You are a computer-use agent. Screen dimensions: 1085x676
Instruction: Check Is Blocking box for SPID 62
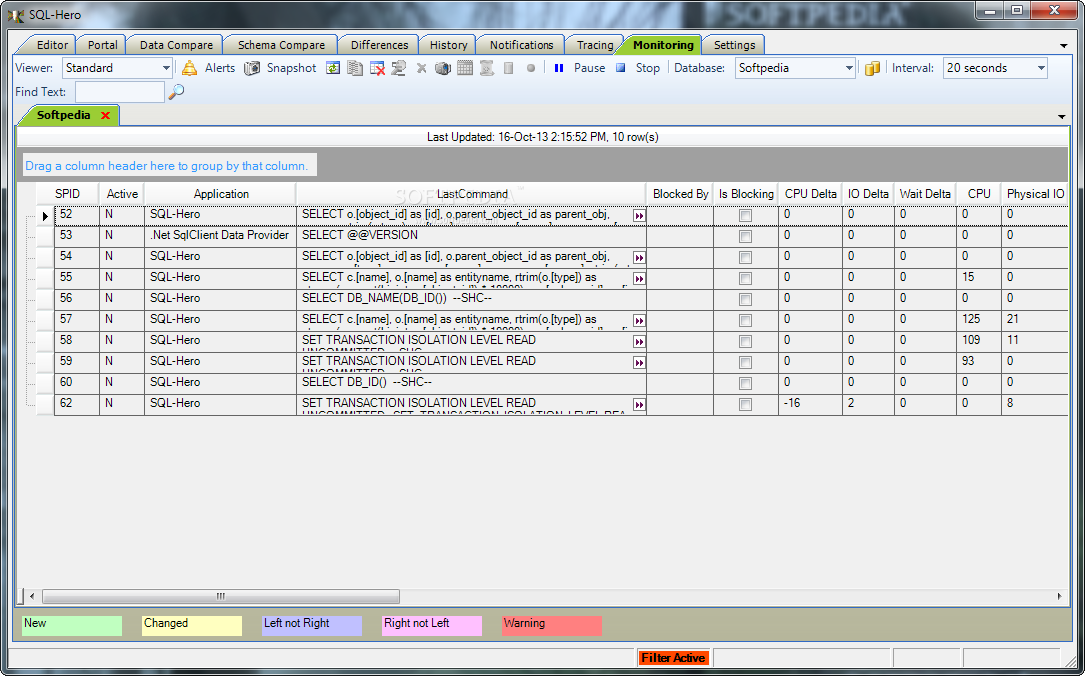pos(745,404)
